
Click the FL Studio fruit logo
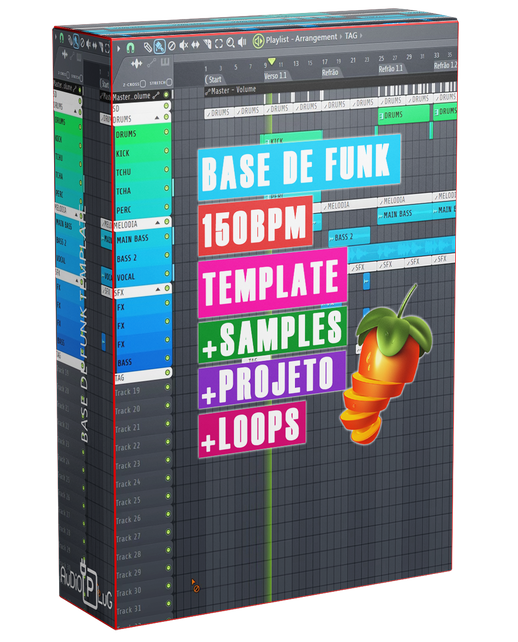(x=385, y=366)
